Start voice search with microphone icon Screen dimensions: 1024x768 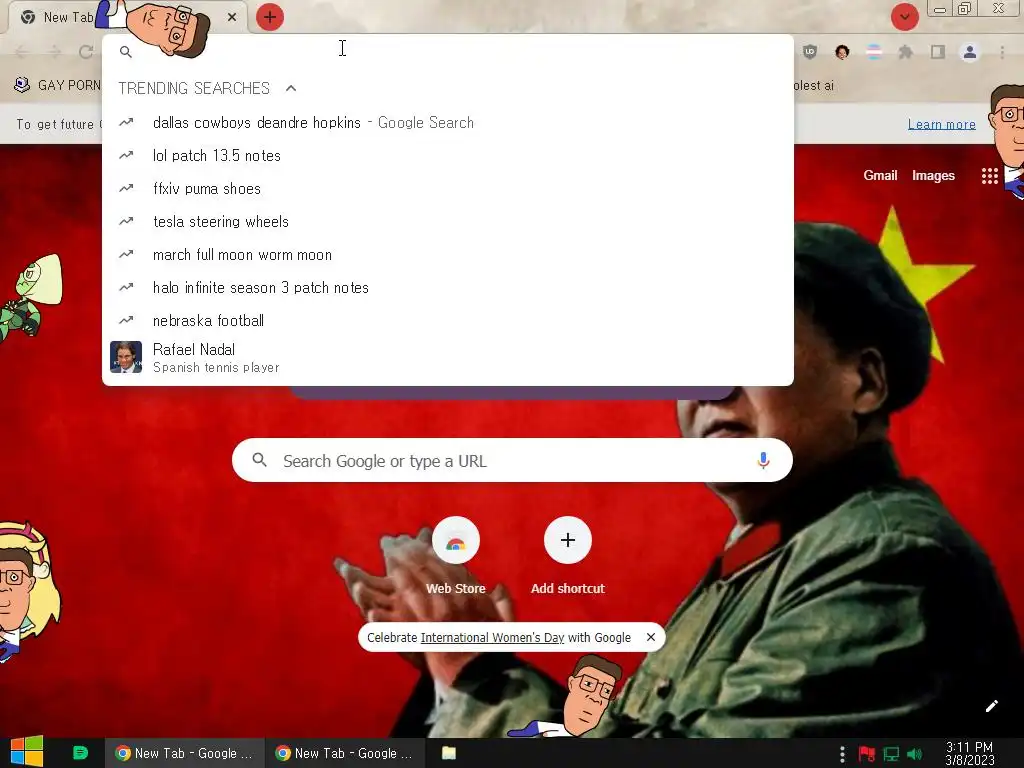tap(763, 460)
